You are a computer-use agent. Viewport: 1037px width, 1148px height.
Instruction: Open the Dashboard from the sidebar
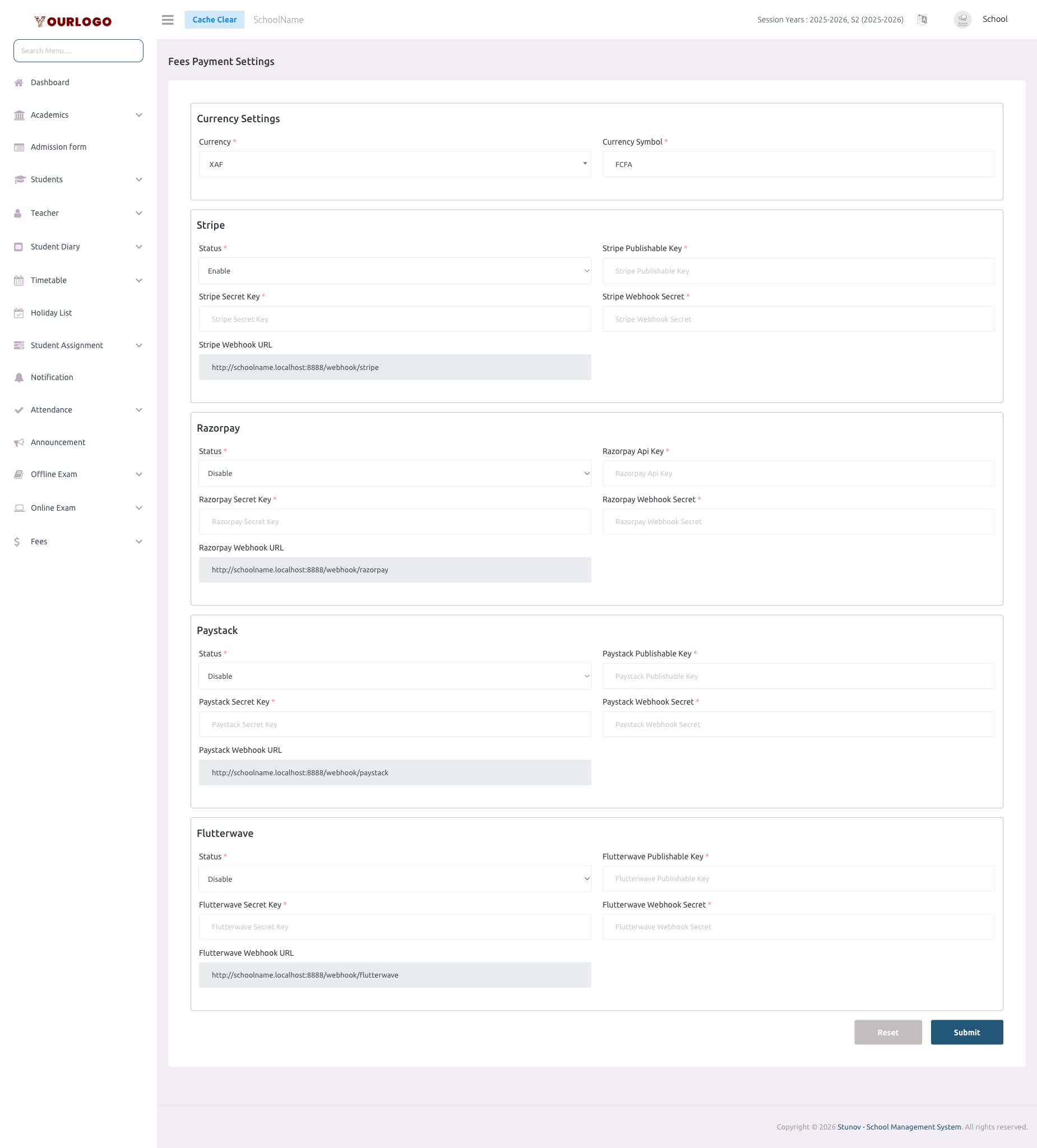pos(50,82)
